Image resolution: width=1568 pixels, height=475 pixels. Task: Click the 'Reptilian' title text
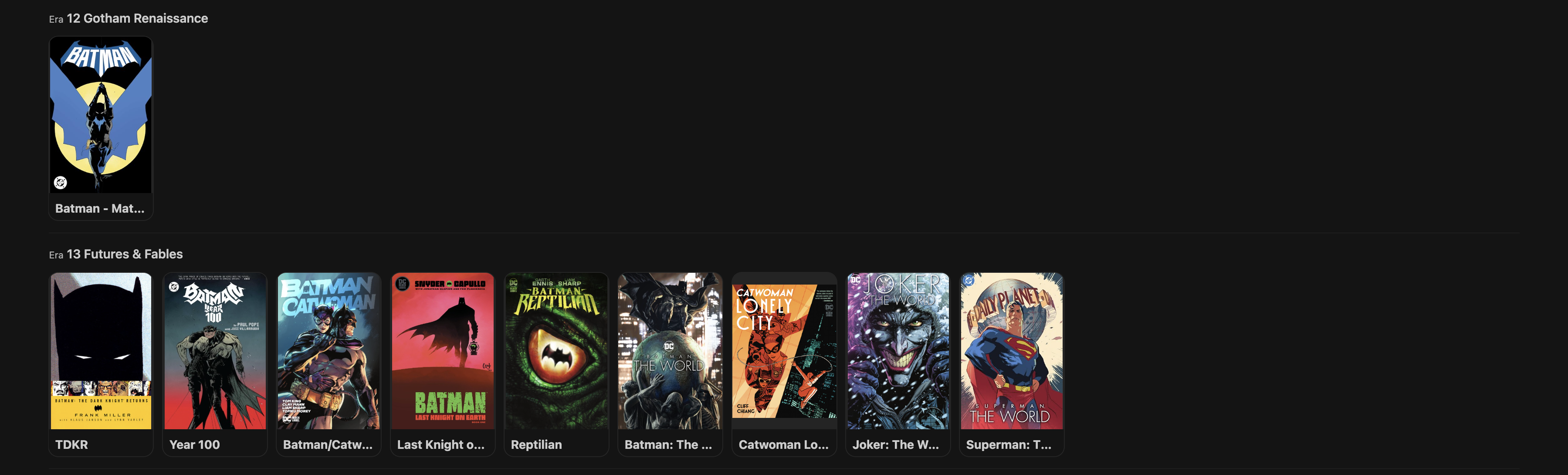click(536, 444)
